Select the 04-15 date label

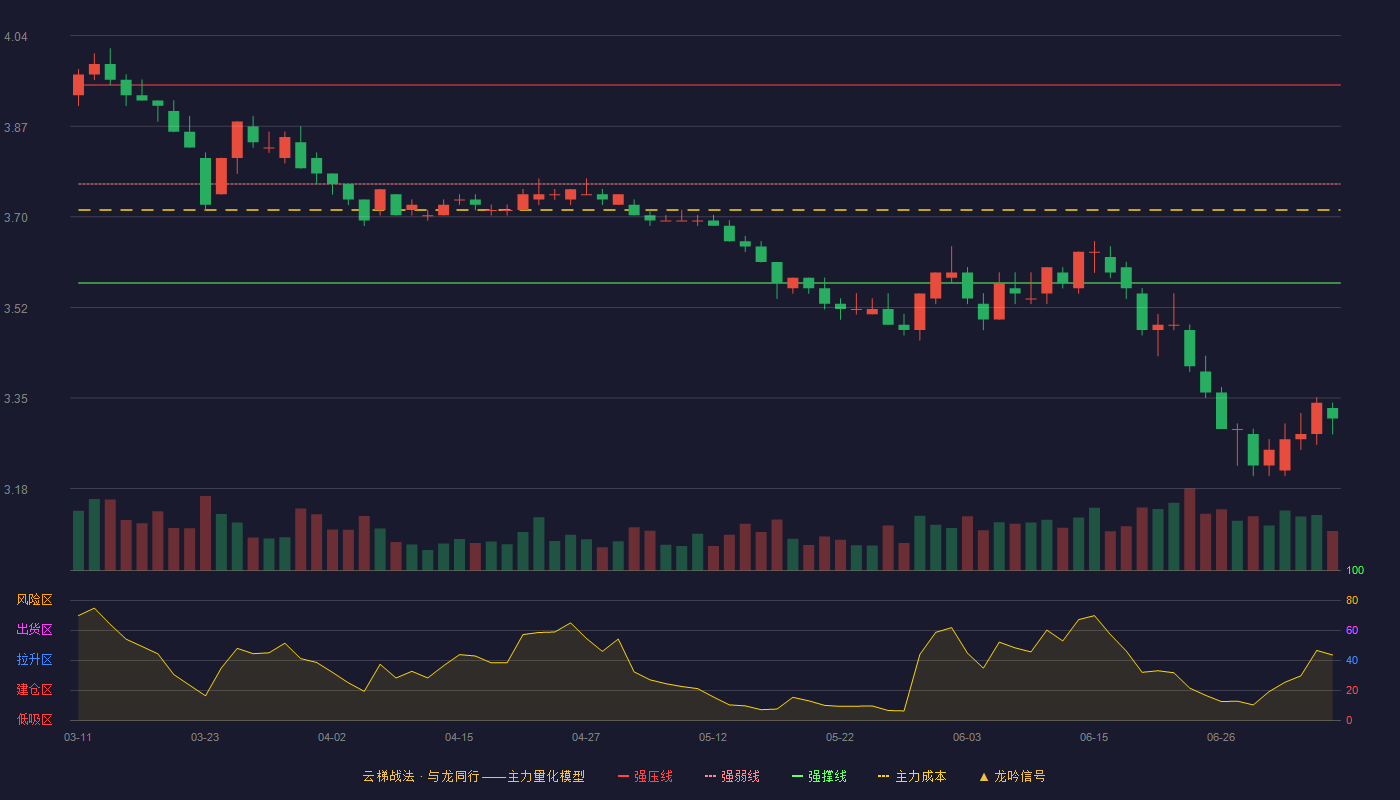pos(459,737)
